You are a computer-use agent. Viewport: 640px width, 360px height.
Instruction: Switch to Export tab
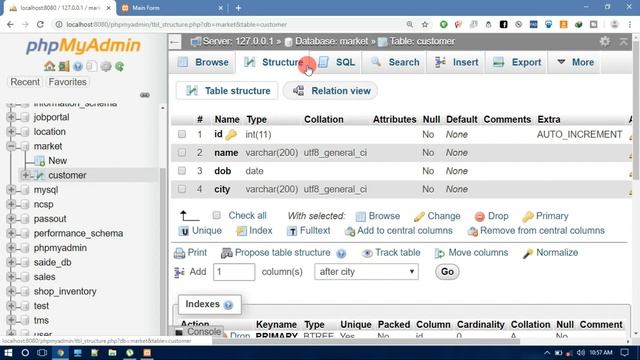point(517,62)
